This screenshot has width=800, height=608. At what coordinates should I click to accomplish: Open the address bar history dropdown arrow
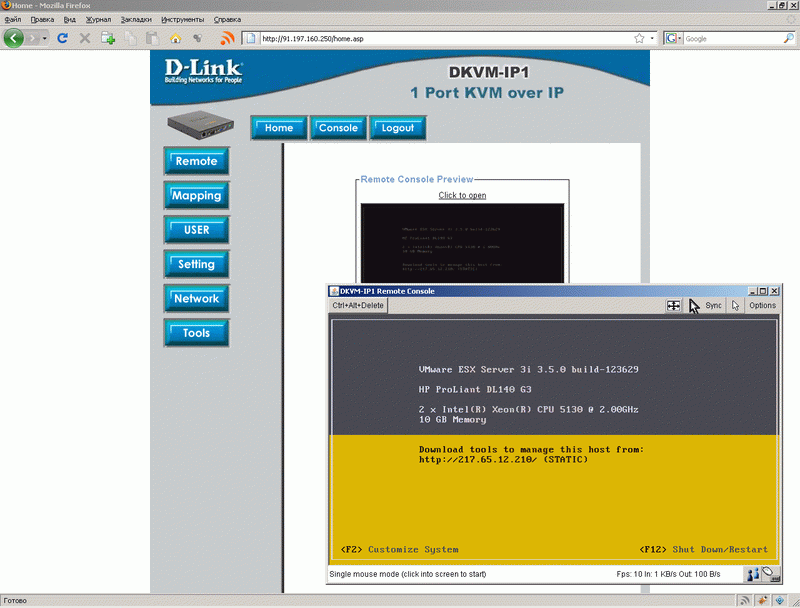652,38
